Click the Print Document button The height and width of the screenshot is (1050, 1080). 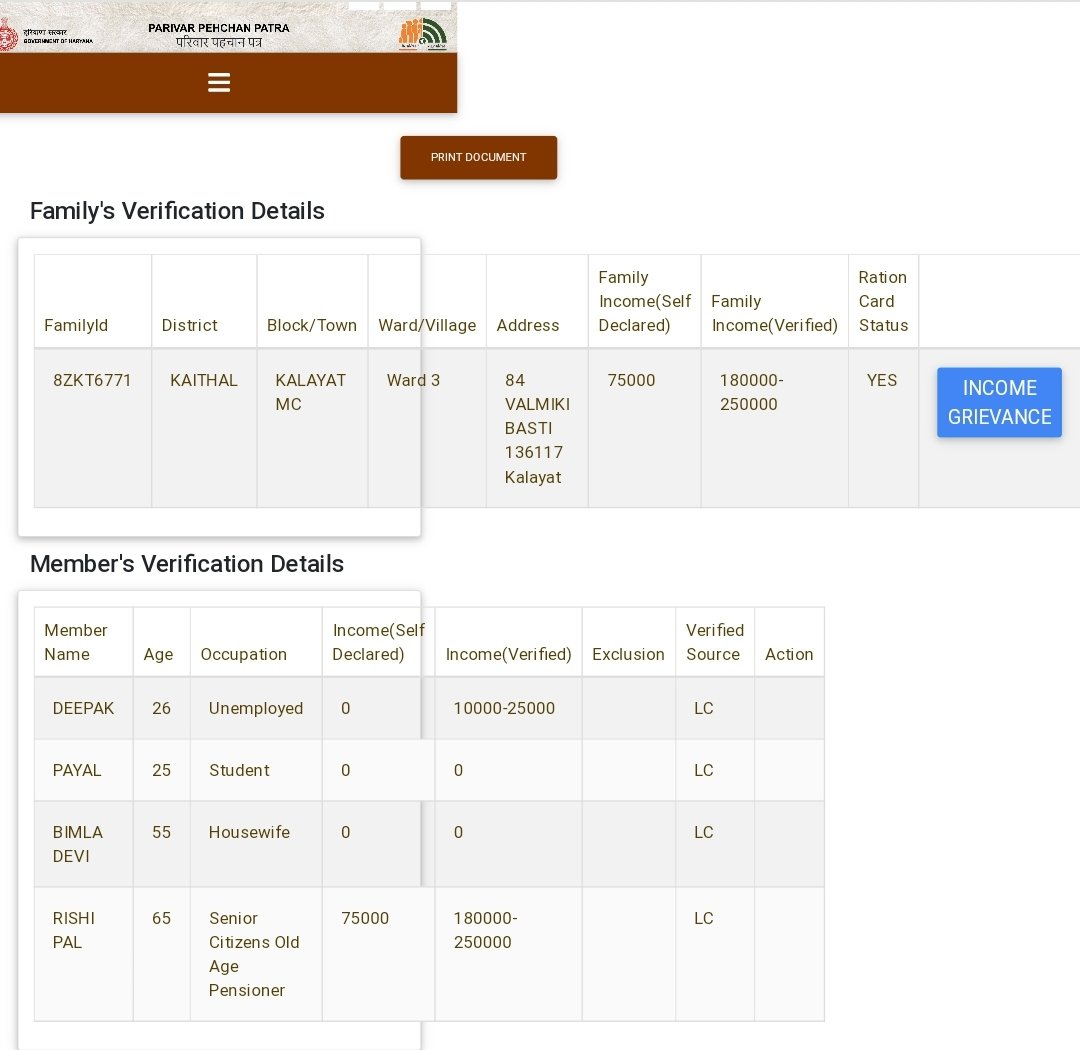pyautogui.click(x=479, y=157)
